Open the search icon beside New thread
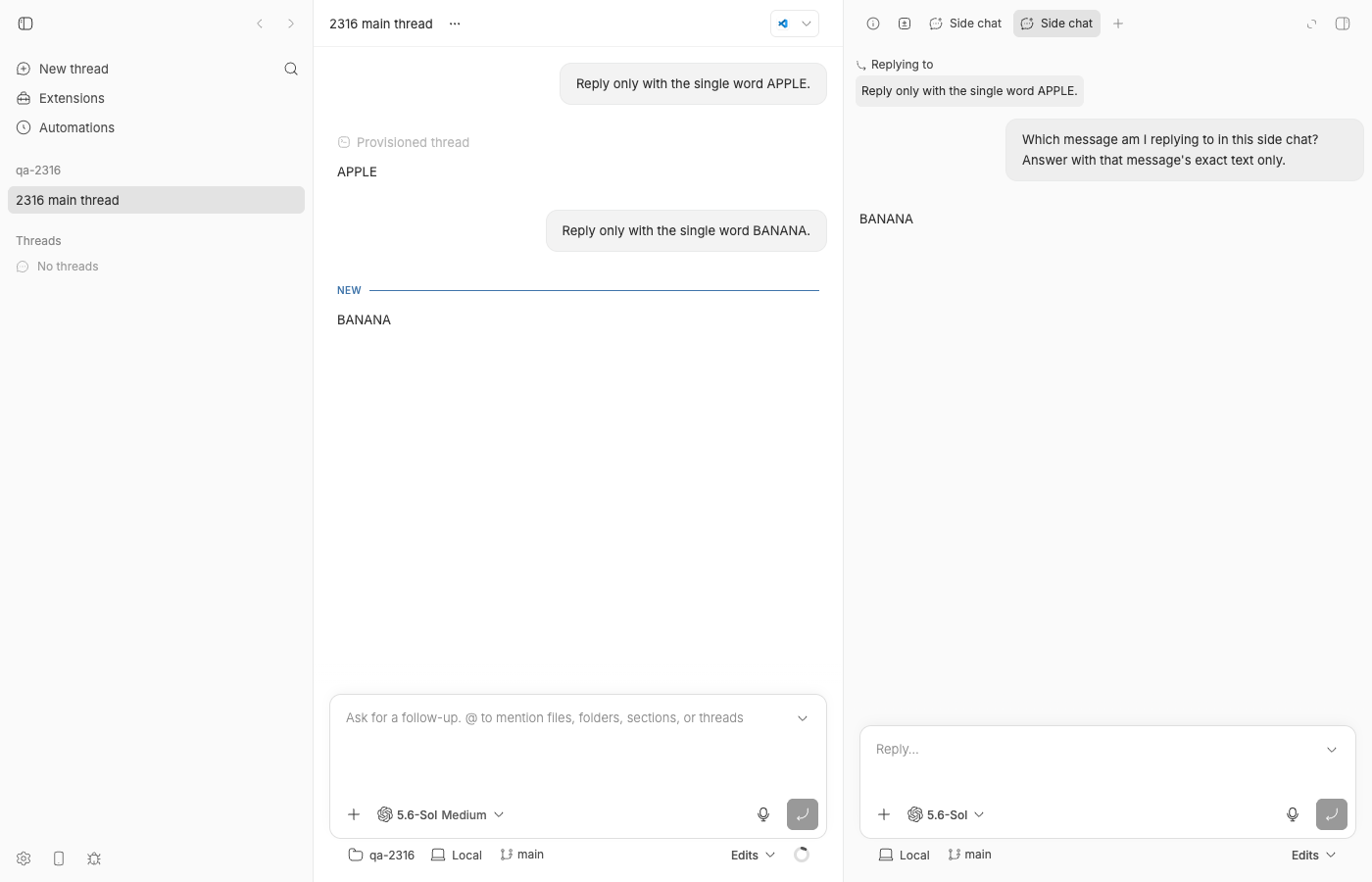Screen dimensions: 1372x882 [291, 69]
